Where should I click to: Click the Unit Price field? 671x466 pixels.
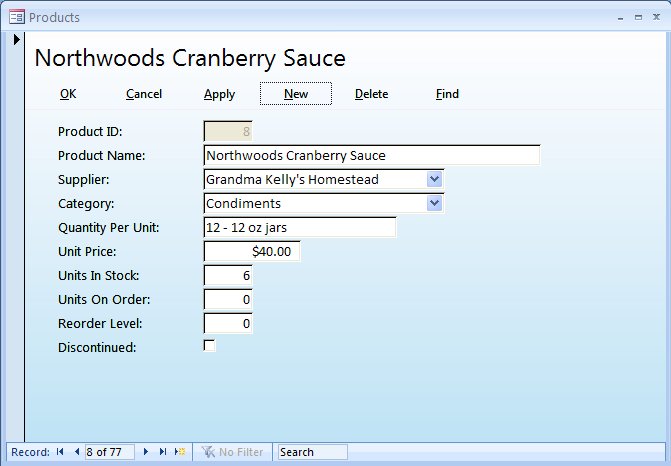point(252,251)
